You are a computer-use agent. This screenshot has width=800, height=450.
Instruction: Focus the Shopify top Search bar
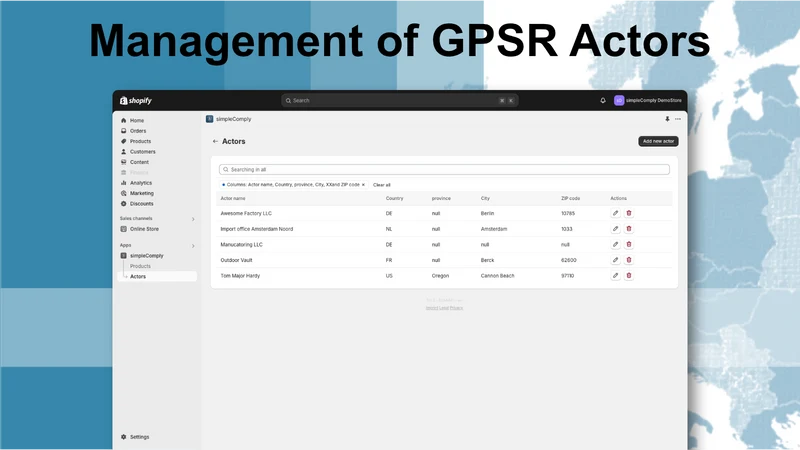click(x=399, y=101)
